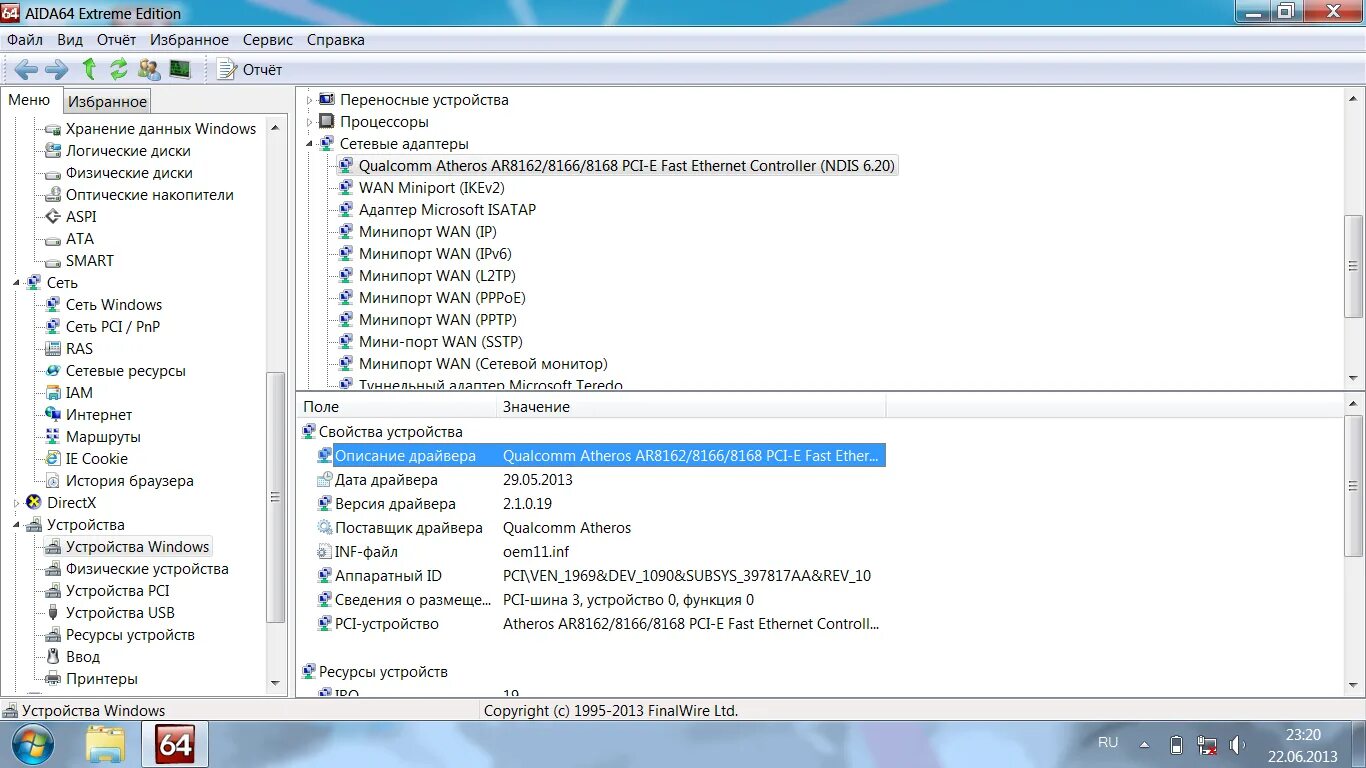This screenshot has height=768, width=1366.
Task: Collapse the Сетевые адаптеры node
Action: (x=309, y=144)
